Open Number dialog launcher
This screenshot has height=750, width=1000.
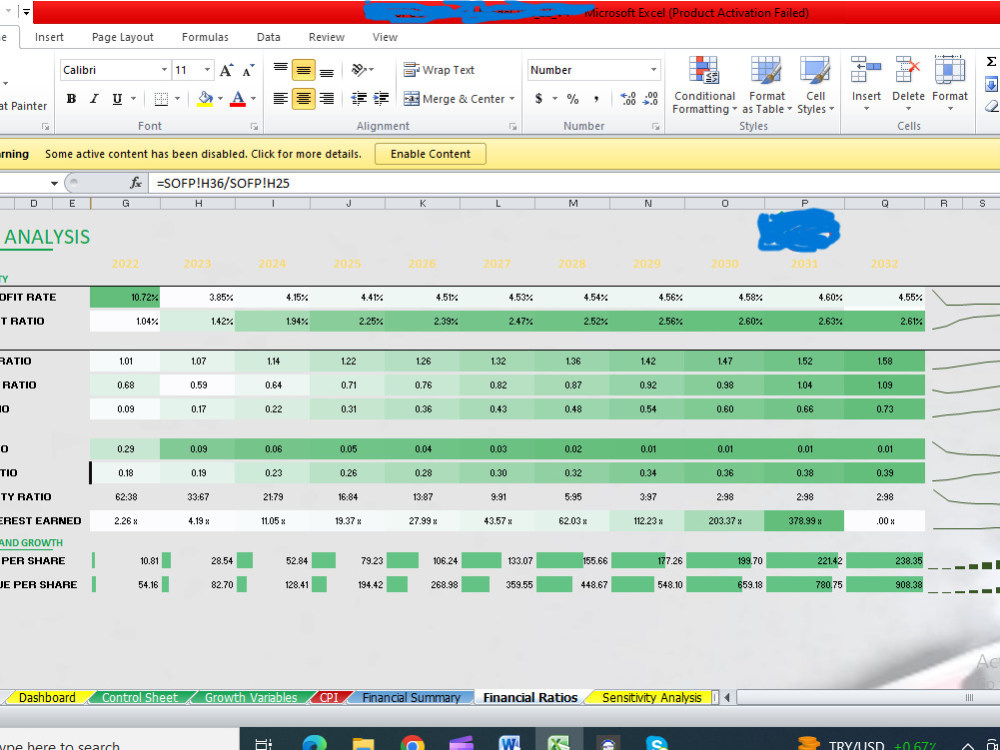click(x=656, y=126)
